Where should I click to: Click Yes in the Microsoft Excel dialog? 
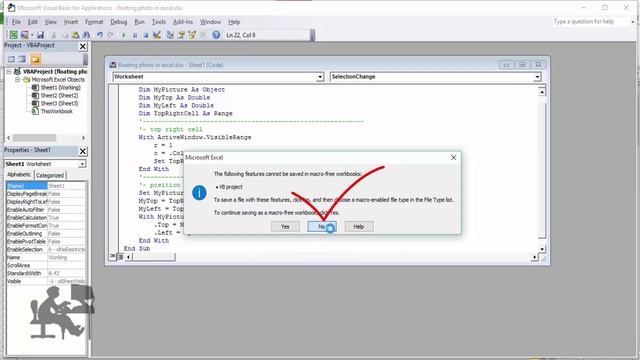pos(285,227)
